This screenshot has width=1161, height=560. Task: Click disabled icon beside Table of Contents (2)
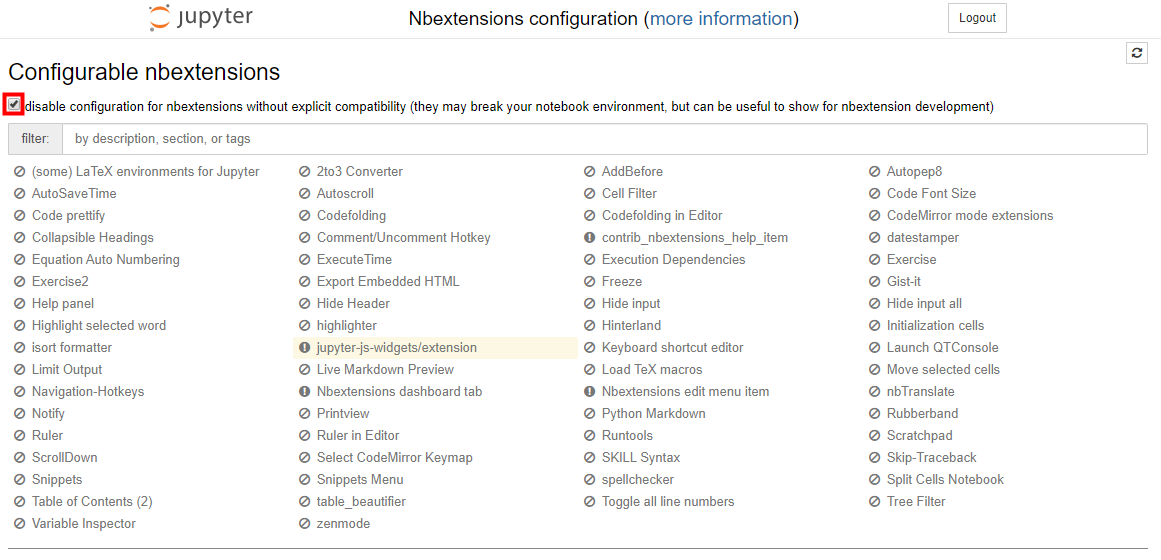(19, 502)
